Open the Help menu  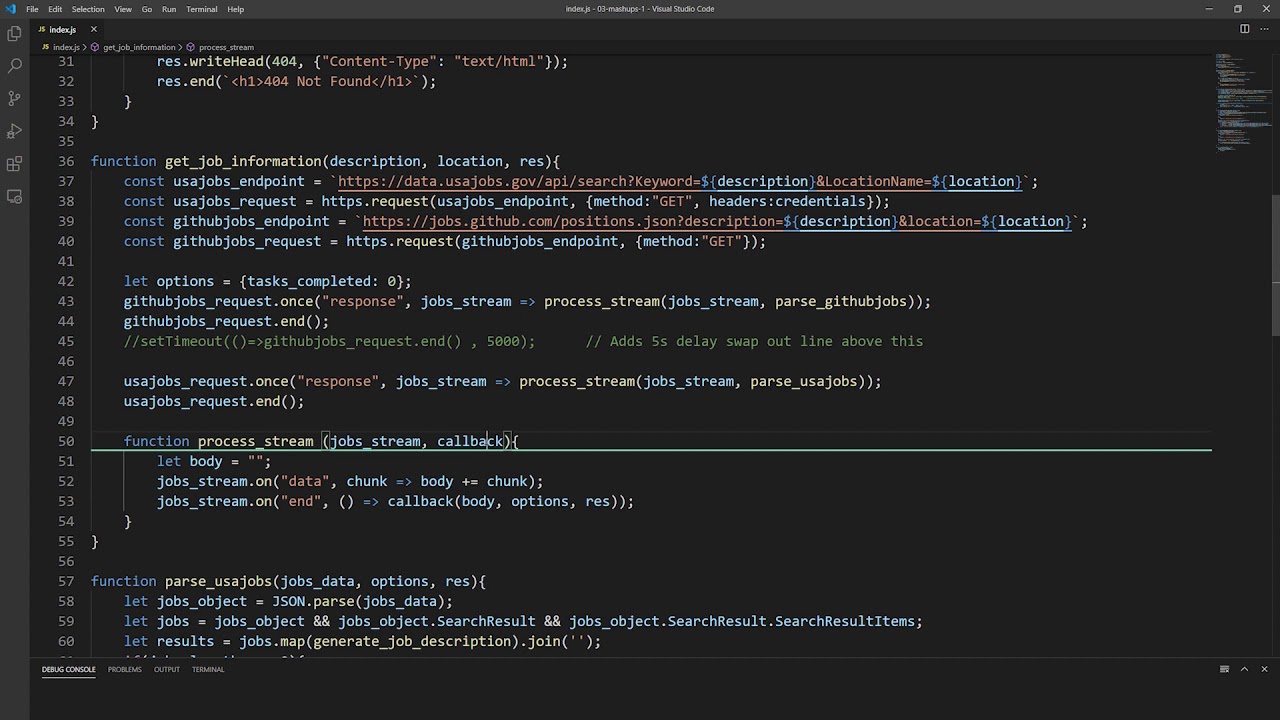pos(235,9)
